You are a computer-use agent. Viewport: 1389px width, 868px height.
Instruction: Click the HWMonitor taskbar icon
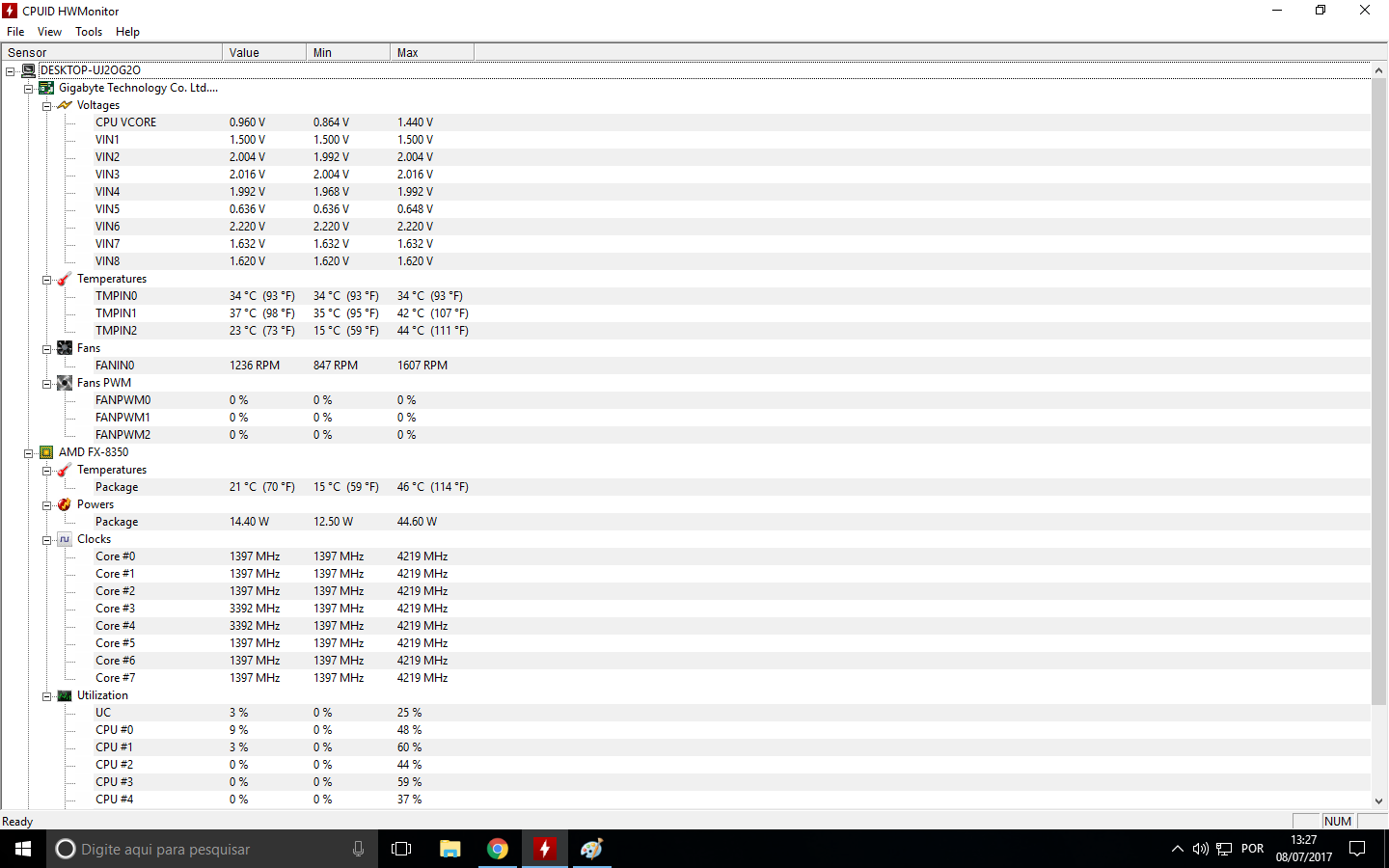click(x=545, y=849)
